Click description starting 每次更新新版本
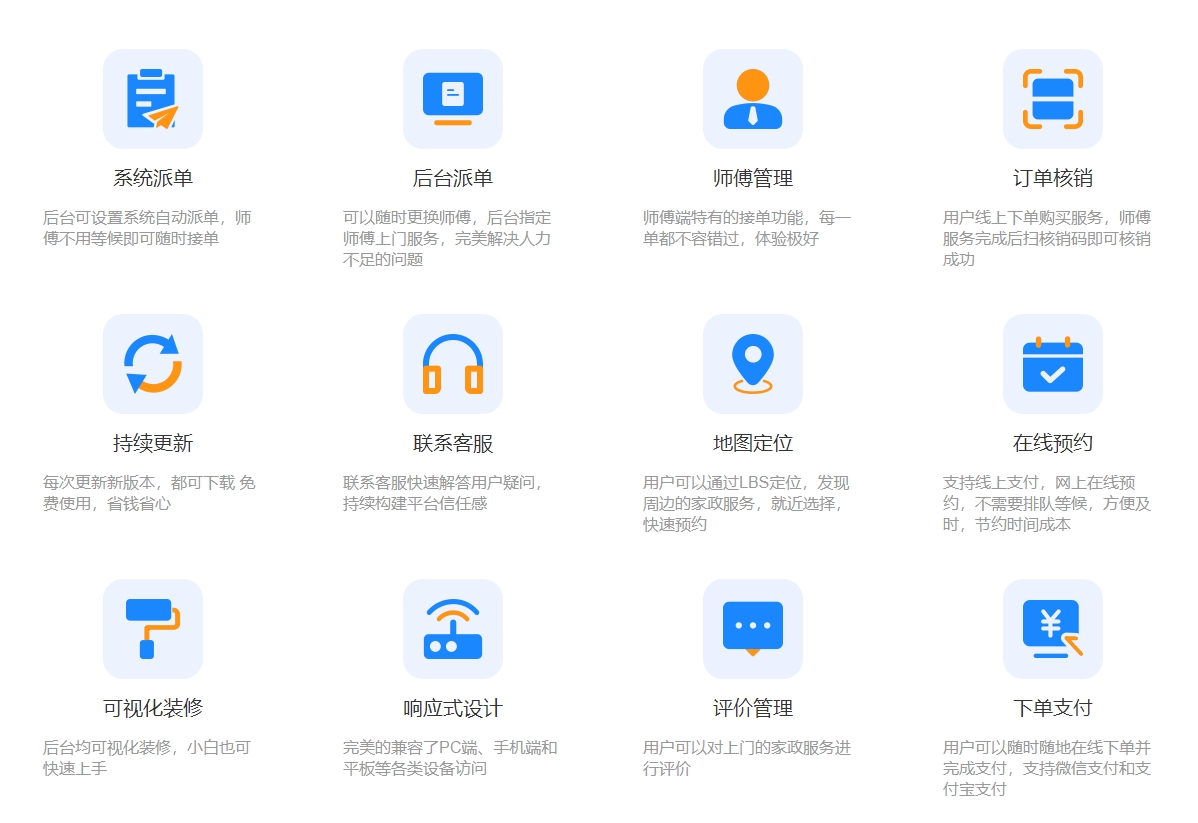 point(149,493)
